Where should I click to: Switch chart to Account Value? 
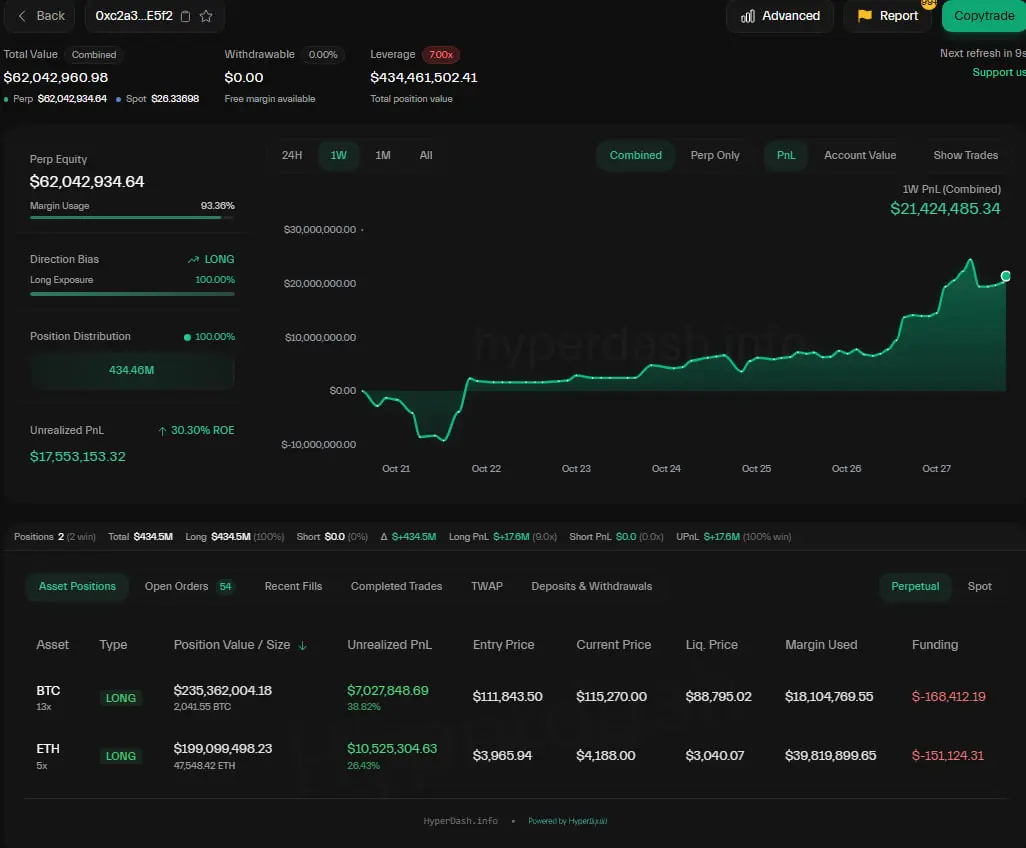(859, 155)
